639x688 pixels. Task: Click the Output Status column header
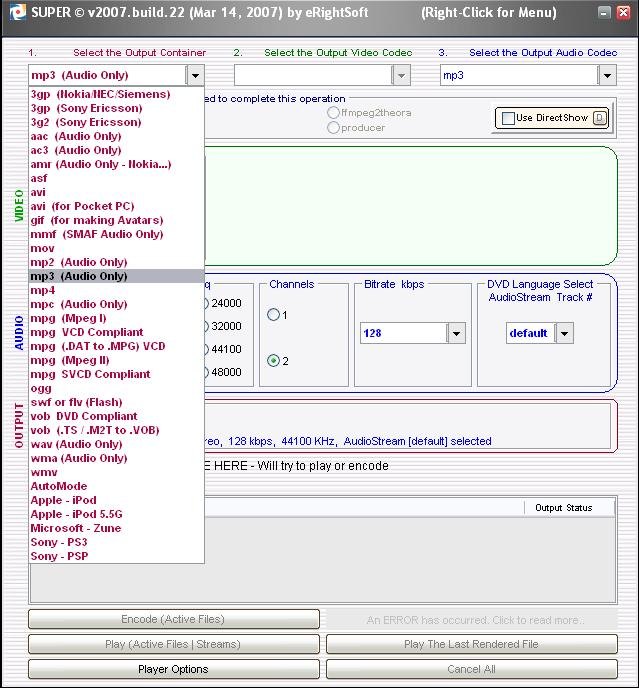pyautogui.click(x=569, y=508)
